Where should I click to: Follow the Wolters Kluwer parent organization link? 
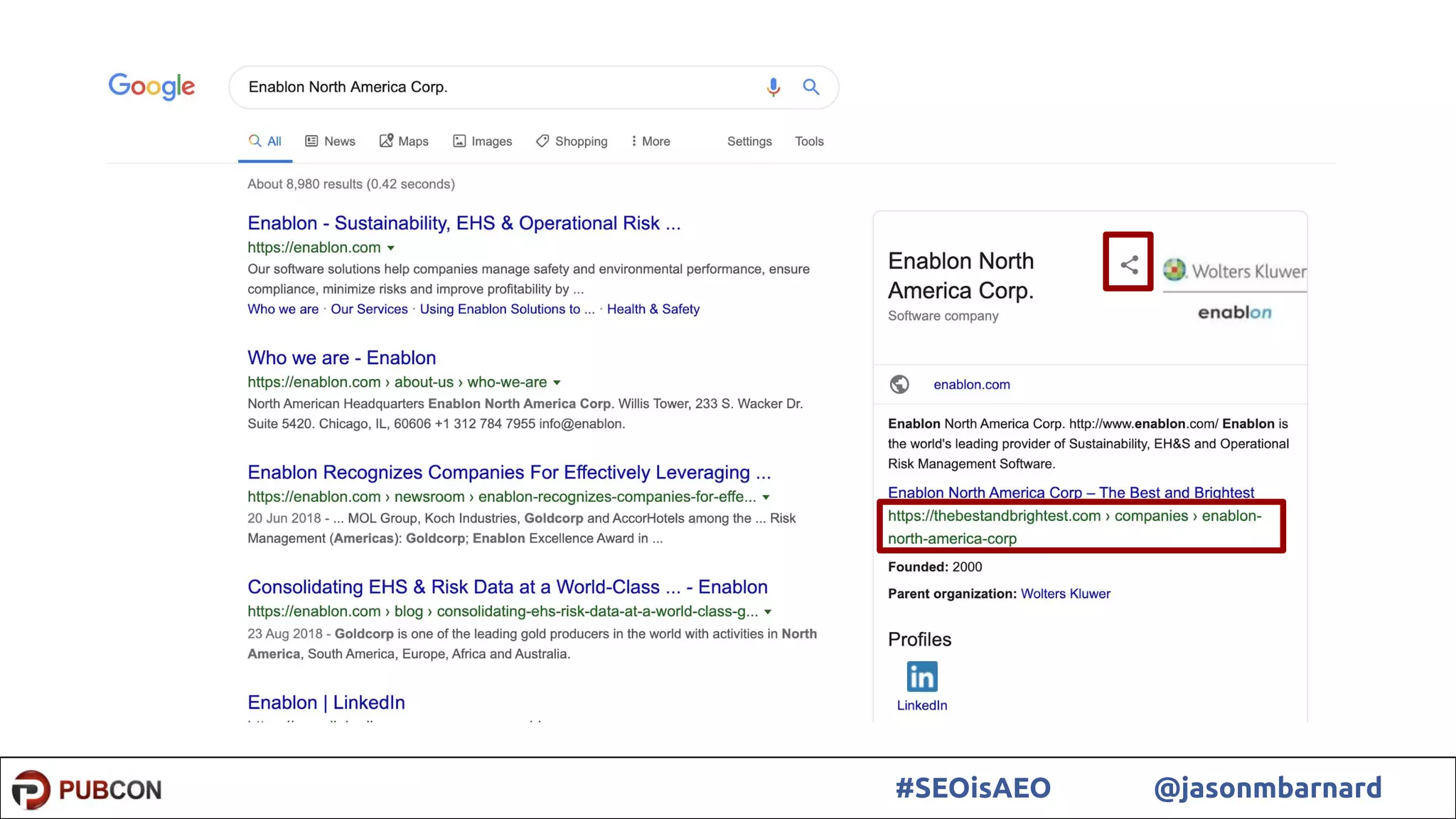click(x=1065, y=594)
